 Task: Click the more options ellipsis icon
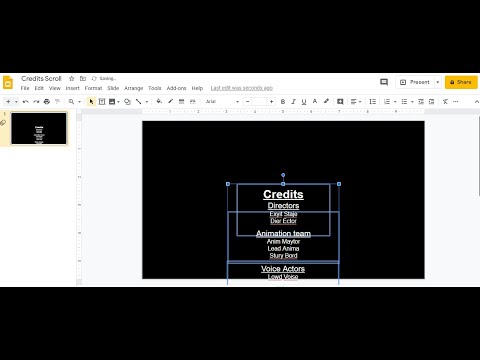pyautogui.click(x=456, y=101)
